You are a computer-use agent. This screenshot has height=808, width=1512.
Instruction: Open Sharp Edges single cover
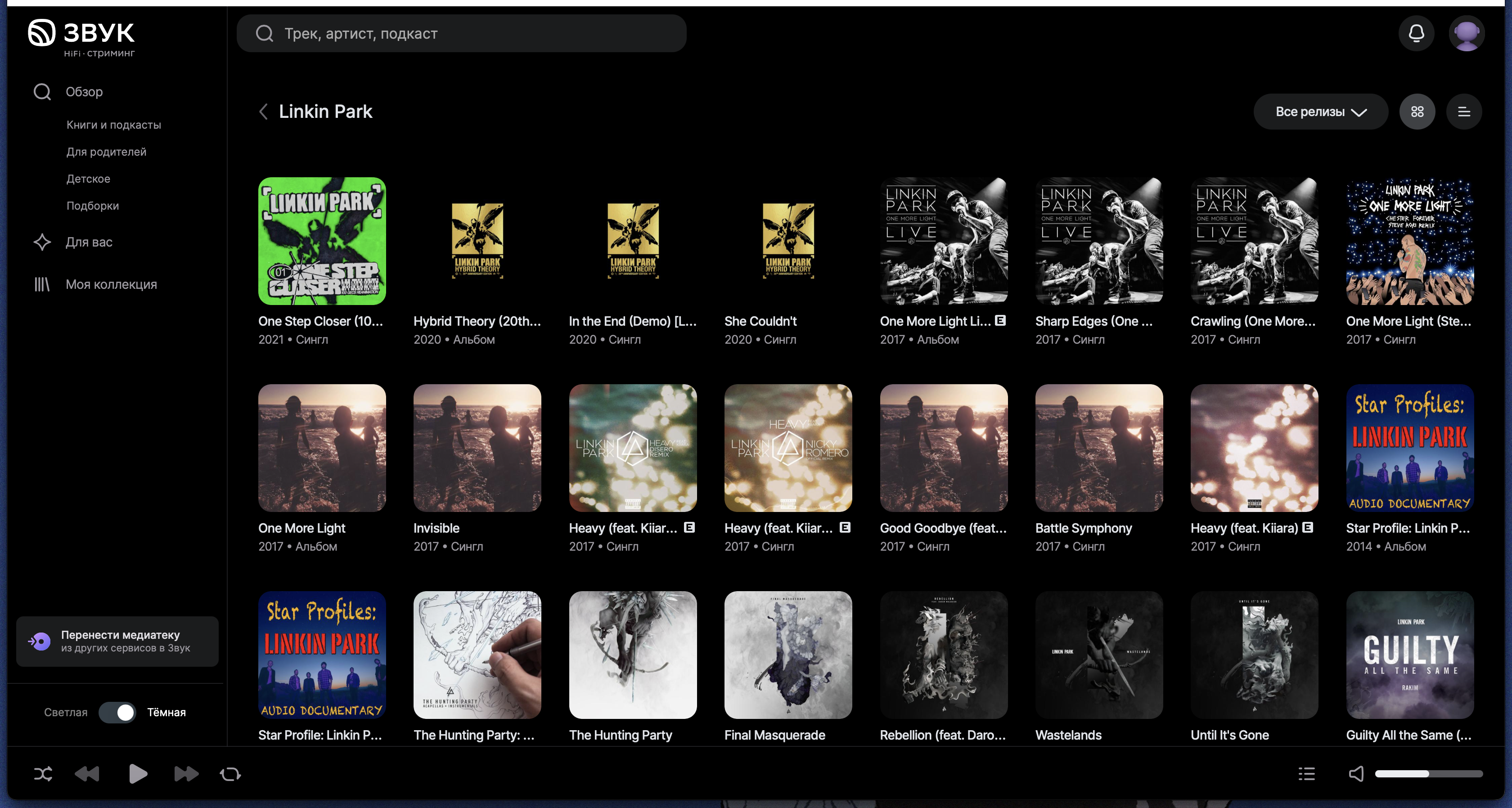click(x=1099, y=241)
